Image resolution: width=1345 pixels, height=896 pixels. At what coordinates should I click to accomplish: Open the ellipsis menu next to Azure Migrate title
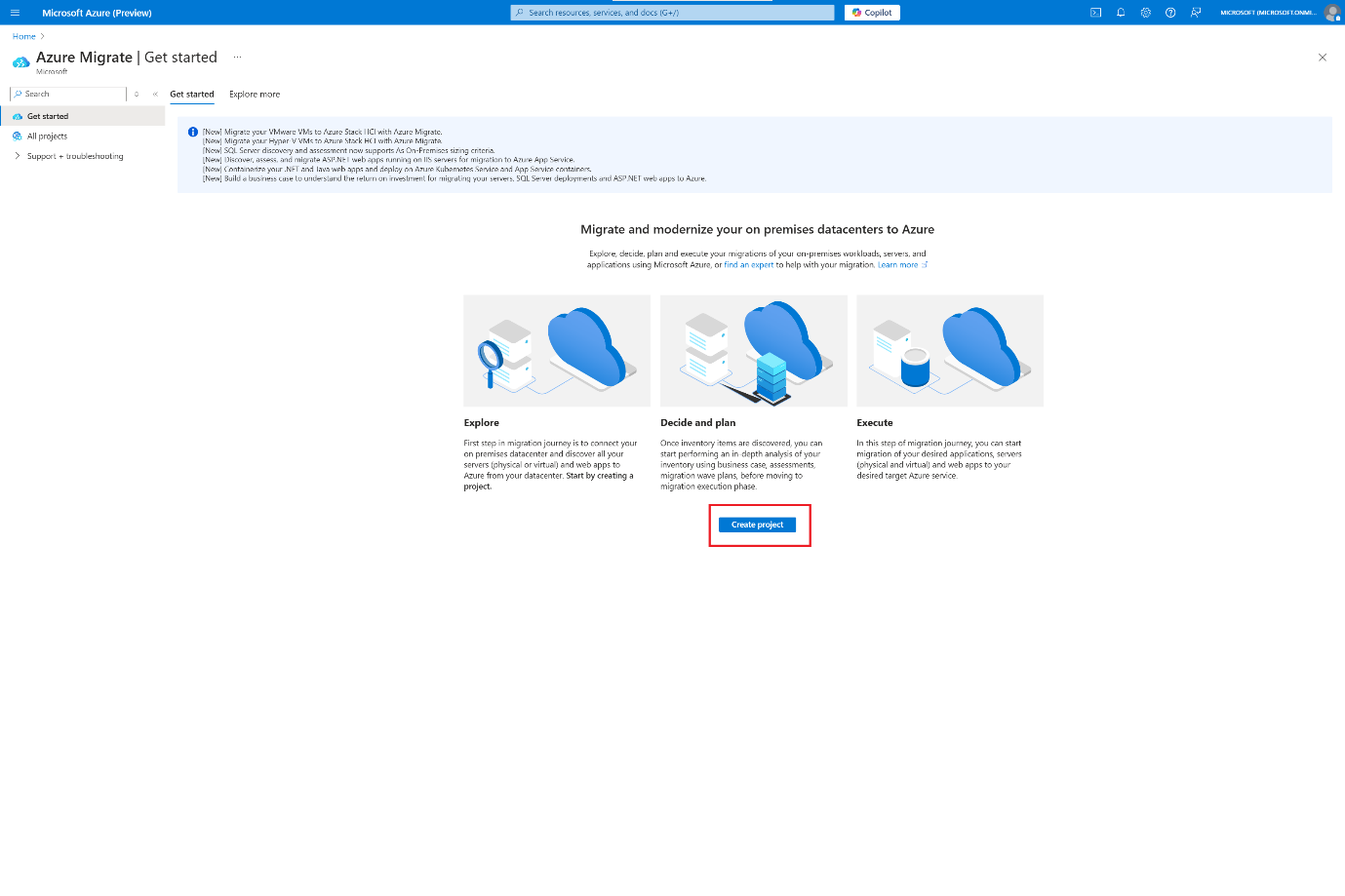point(237,58)
